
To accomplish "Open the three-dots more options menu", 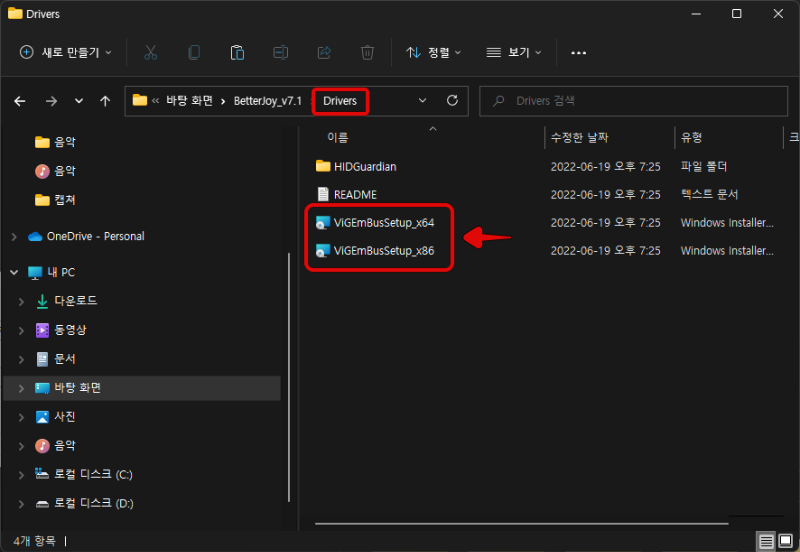I will pos(578,53).
